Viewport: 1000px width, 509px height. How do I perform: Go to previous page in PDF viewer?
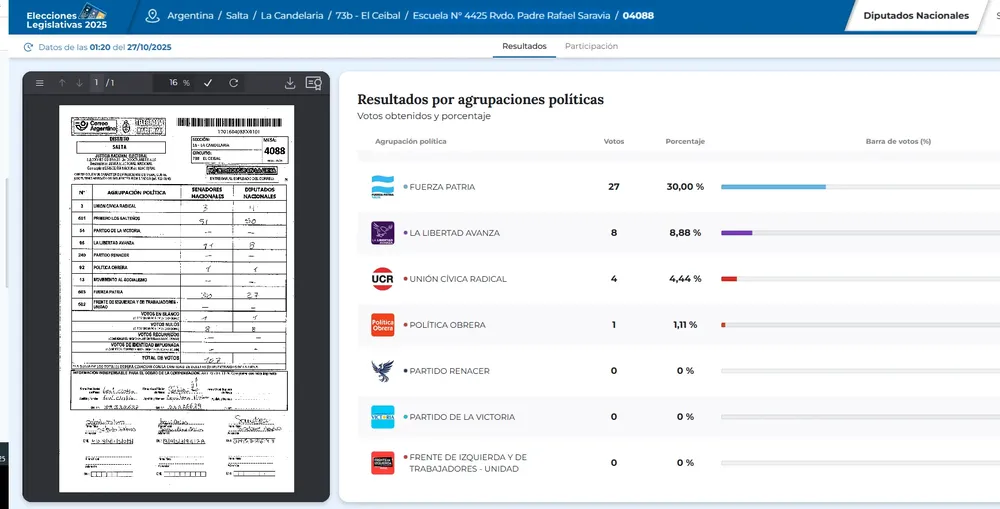click(62, 83)
